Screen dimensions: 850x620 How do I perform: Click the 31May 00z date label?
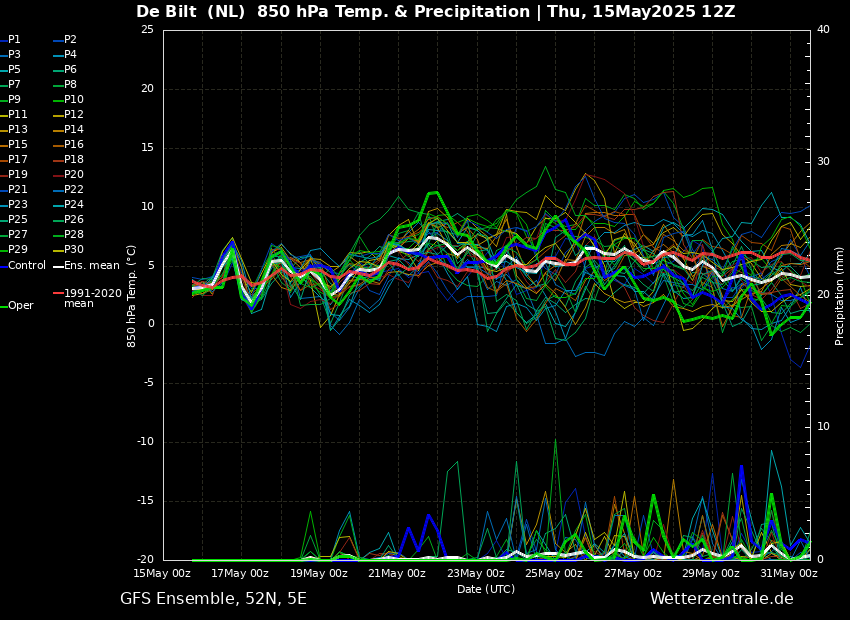point(788,573)
